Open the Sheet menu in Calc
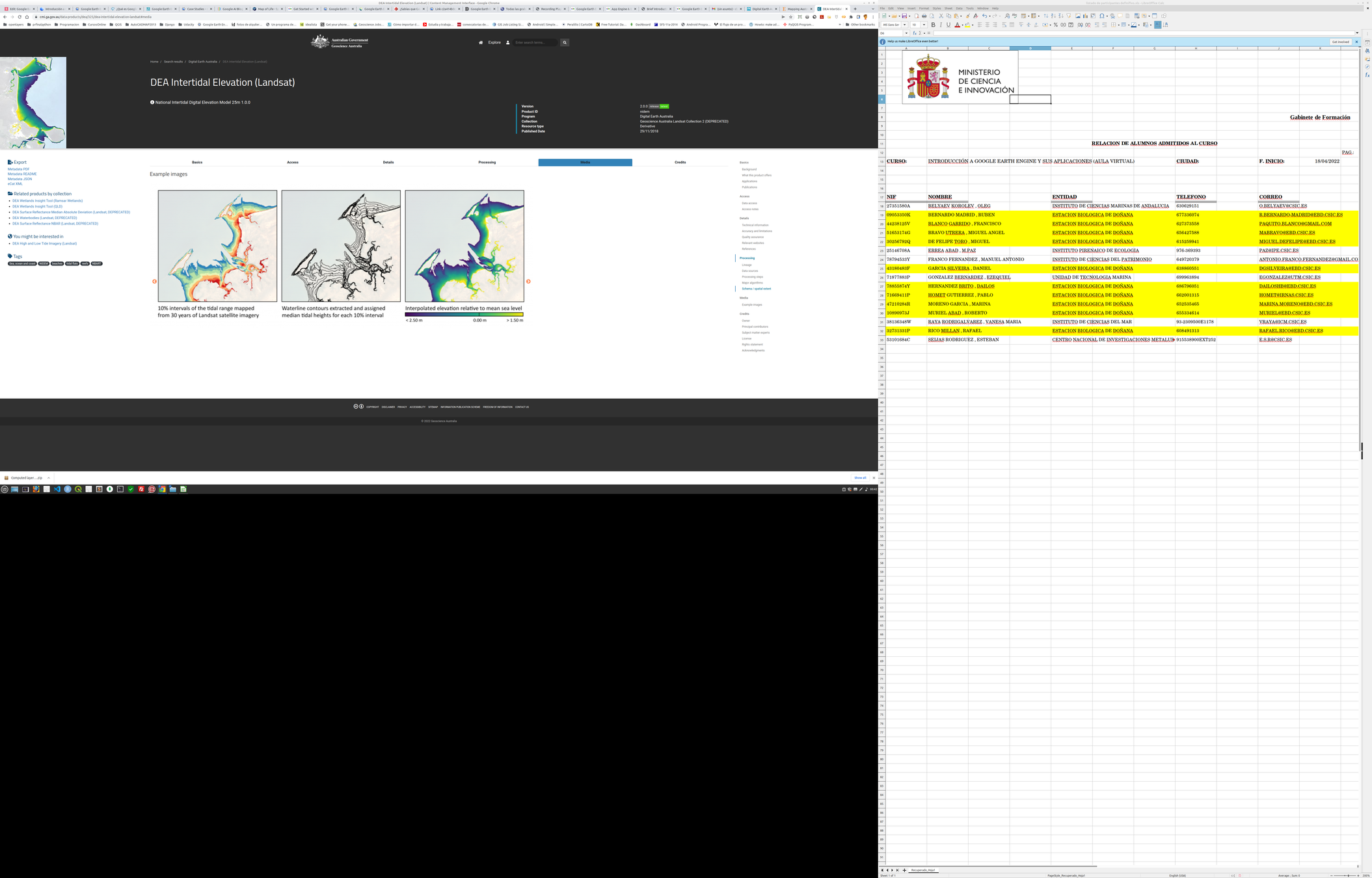Viewport: 1372px width, 878px height. 948,8
